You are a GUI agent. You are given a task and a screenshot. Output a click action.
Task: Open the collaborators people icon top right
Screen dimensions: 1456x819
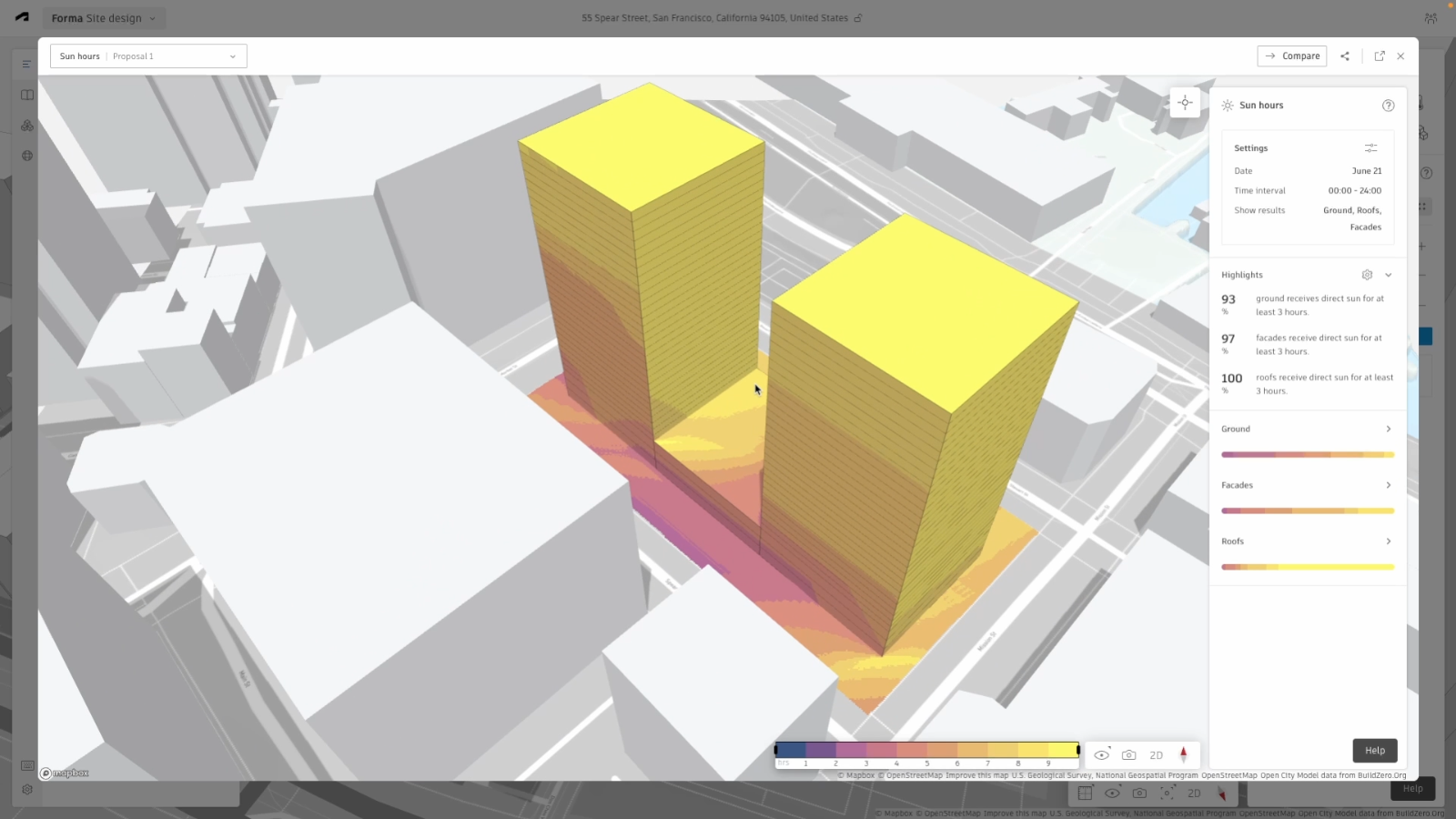(x=1431, y=18)
